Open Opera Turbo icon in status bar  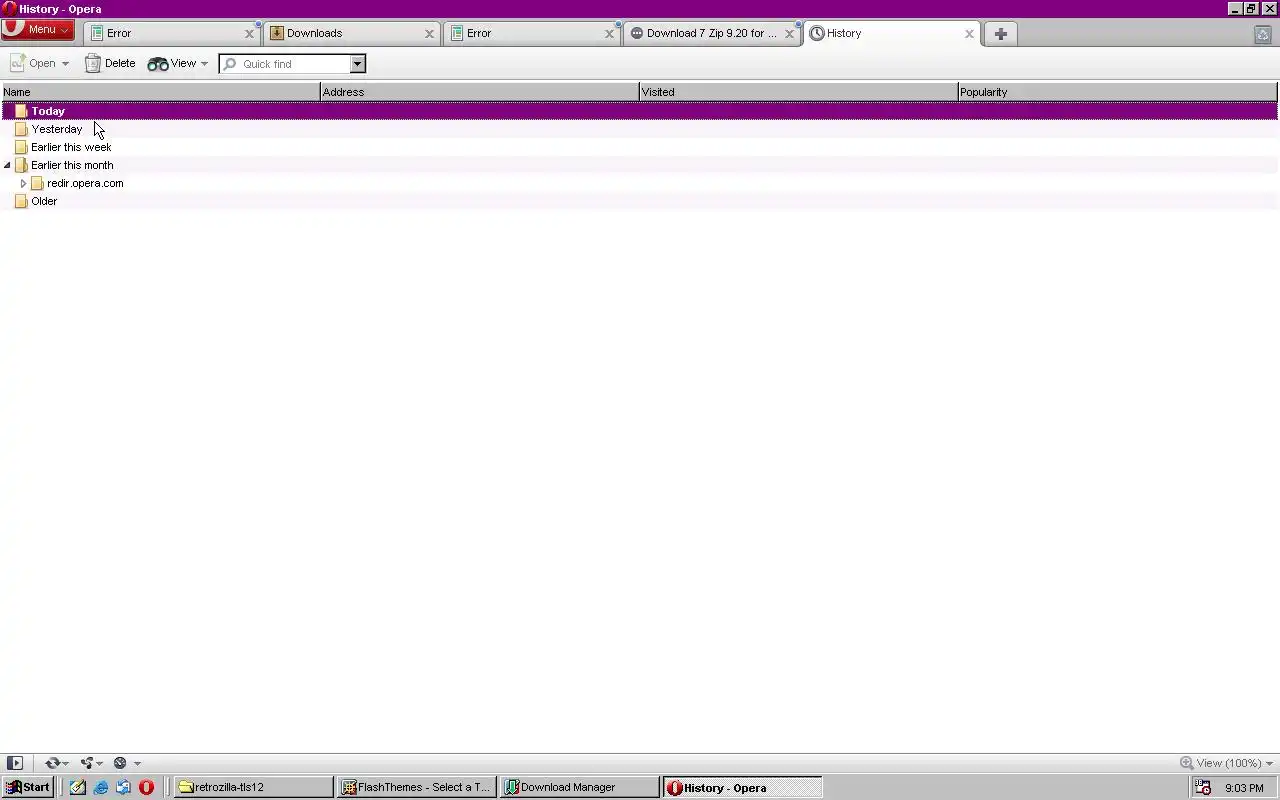tap(120, 763)
